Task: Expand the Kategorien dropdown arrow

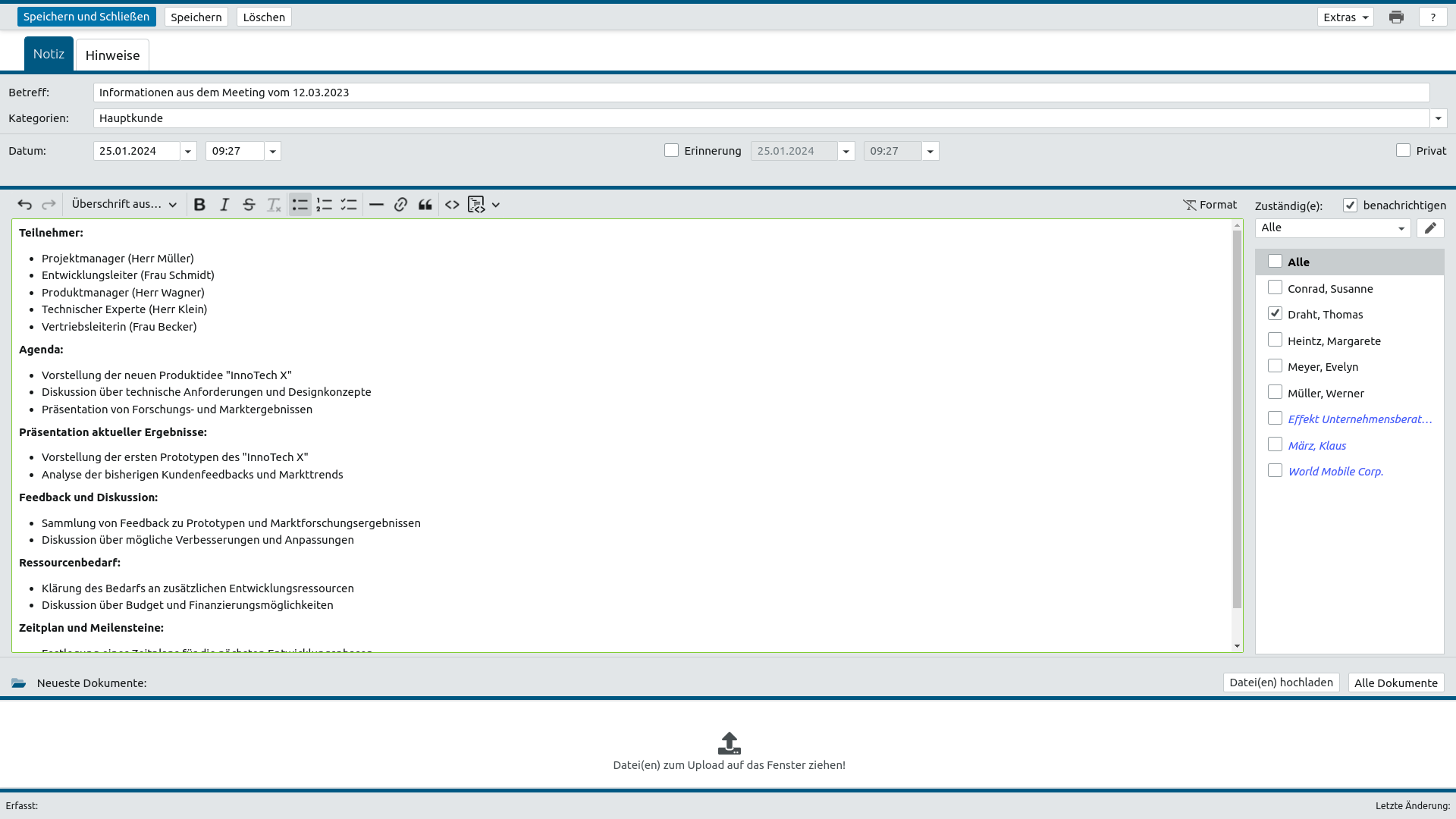Action: (x=1438, y=118)
